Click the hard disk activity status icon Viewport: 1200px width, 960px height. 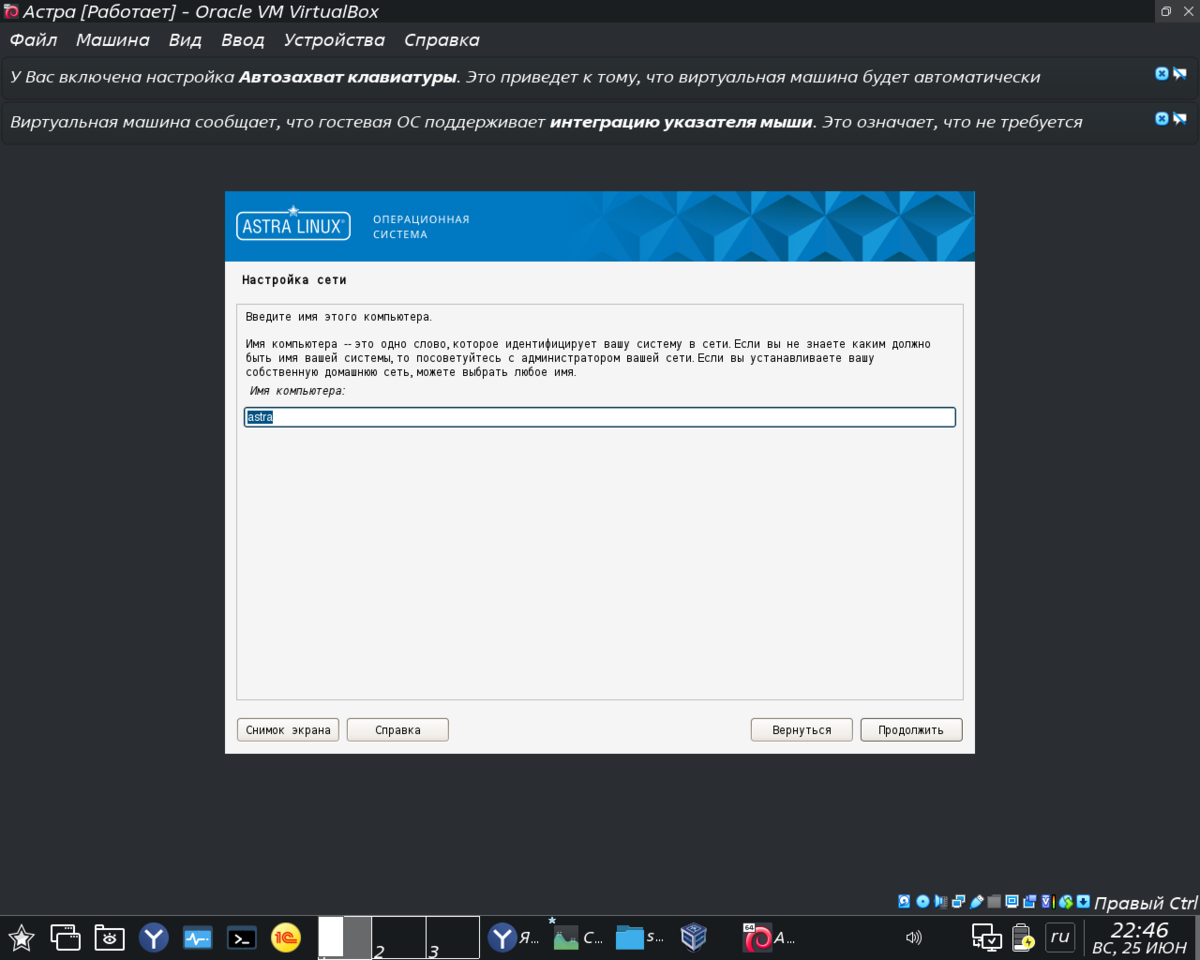point(904,902)
